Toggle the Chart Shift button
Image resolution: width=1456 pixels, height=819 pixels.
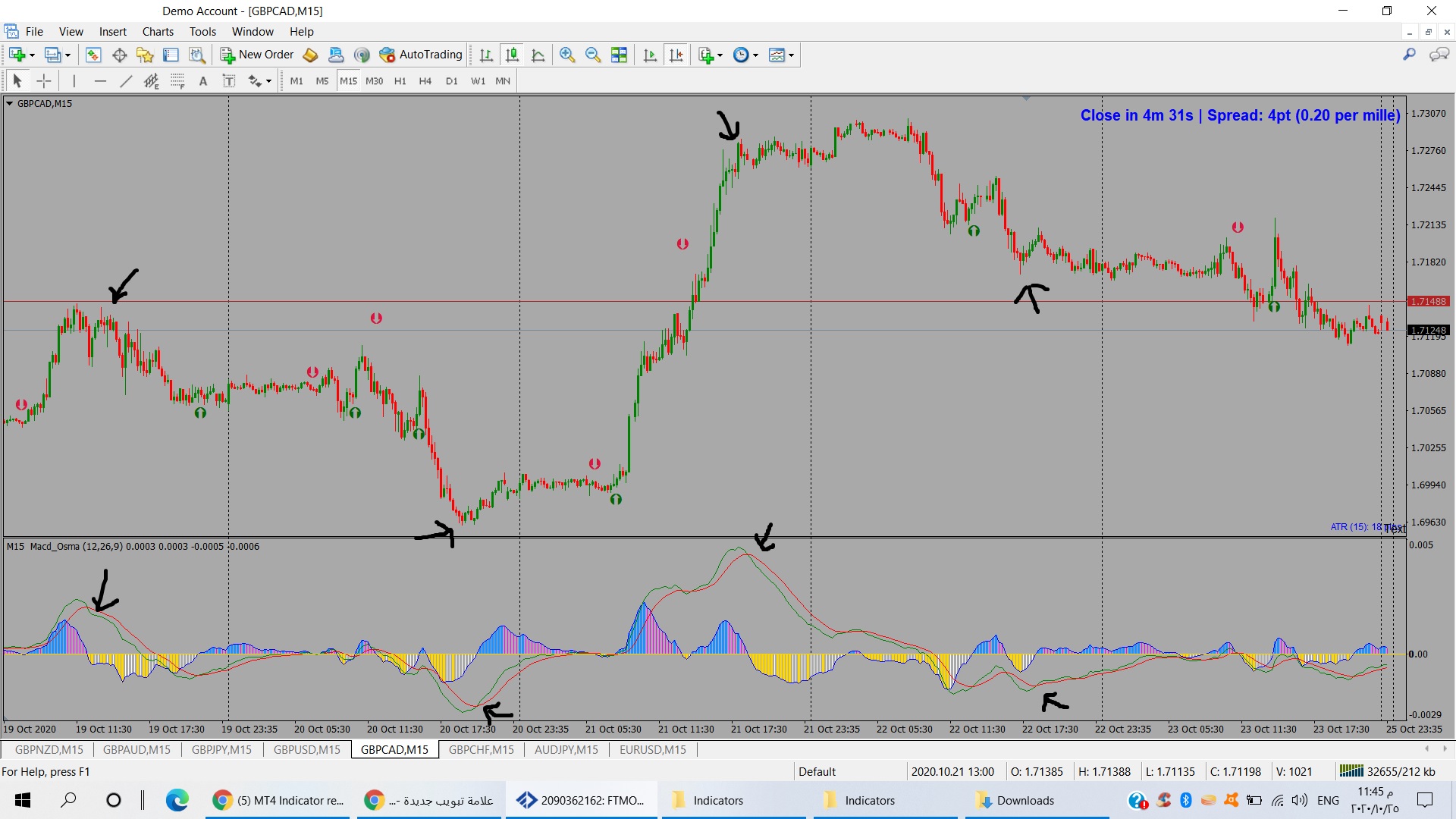coord(676,55)
